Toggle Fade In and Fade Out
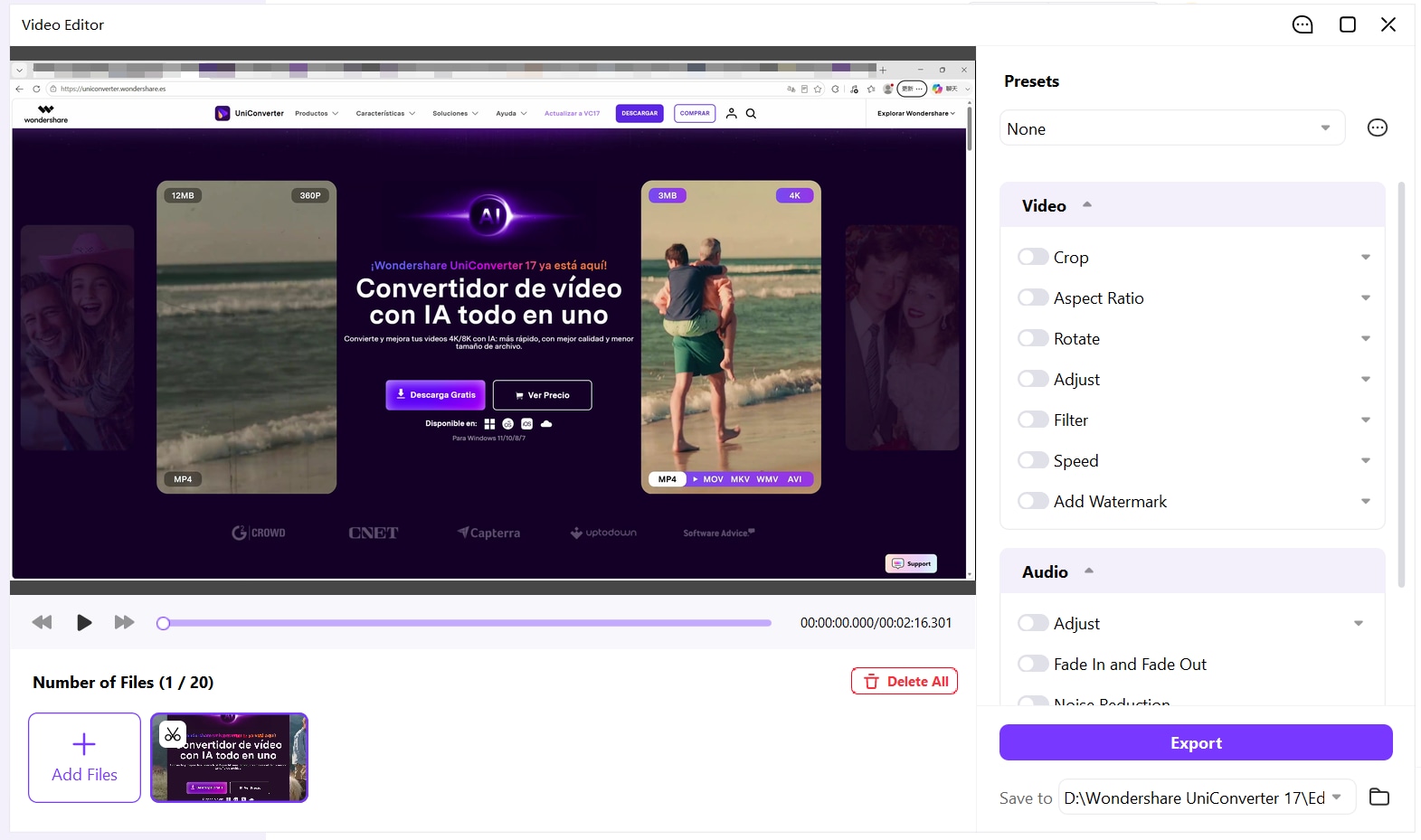This screenshot has width=1421, height=840. (x=1033, y=664)
